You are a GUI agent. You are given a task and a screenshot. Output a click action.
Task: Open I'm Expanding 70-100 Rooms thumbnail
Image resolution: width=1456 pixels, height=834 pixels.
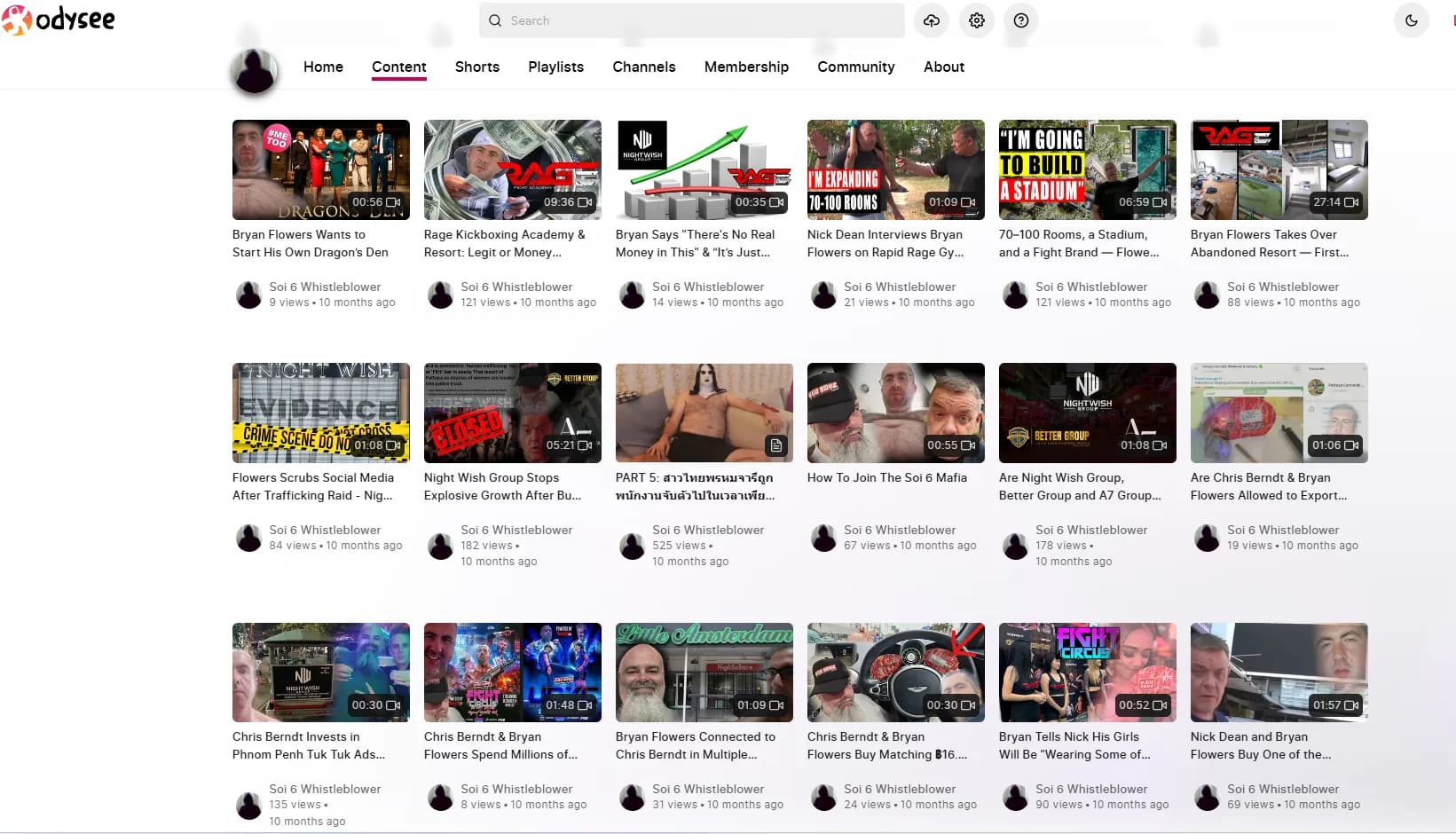click(x=896, y=169)
